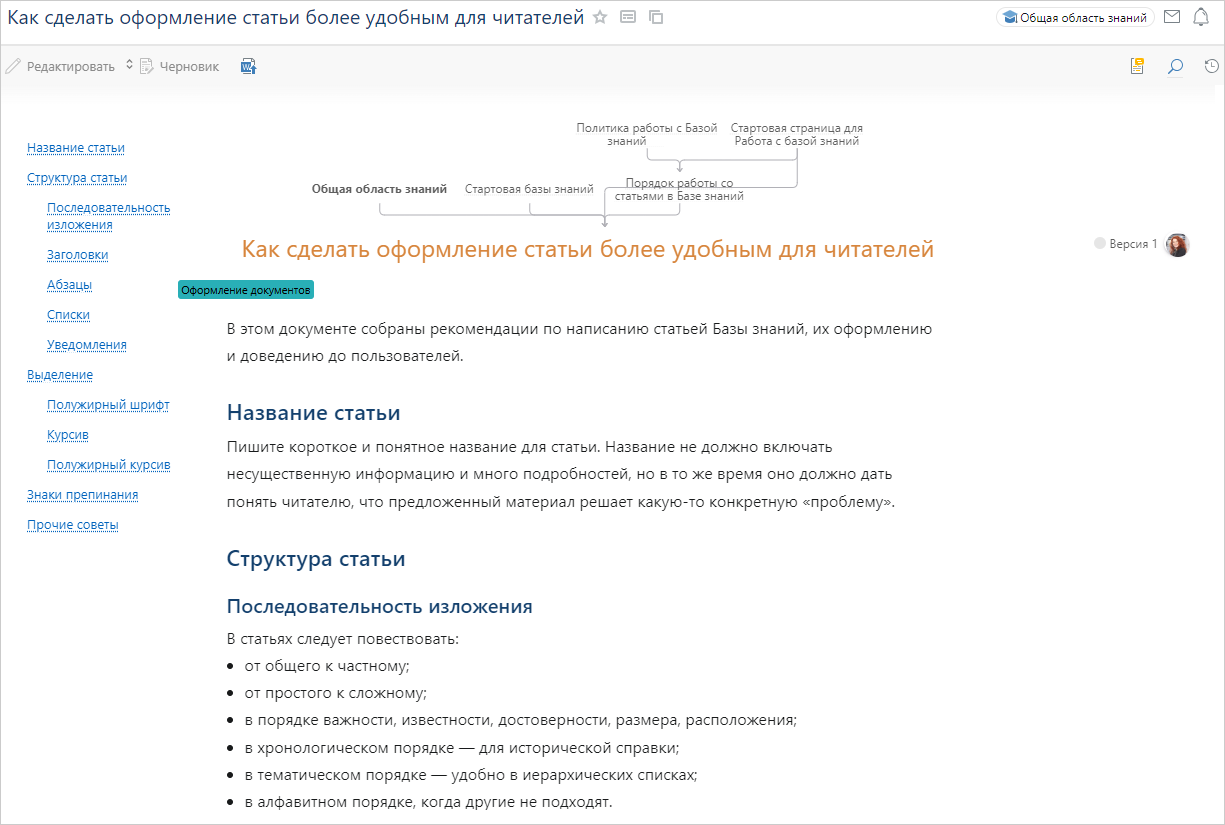
Task: Click the Черновик draft button
Action: [180, 67]
